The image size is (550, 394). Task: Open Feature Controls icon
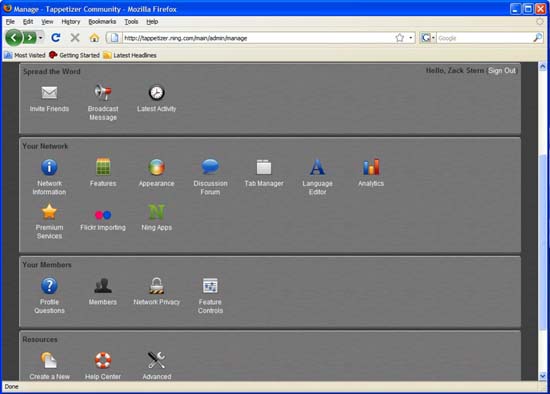pos(210,286)
